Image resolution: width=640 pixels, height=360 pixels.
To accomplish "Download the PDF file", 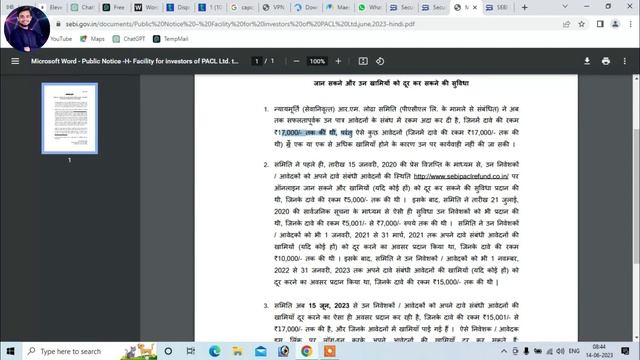I will click(x=587, y=61).
